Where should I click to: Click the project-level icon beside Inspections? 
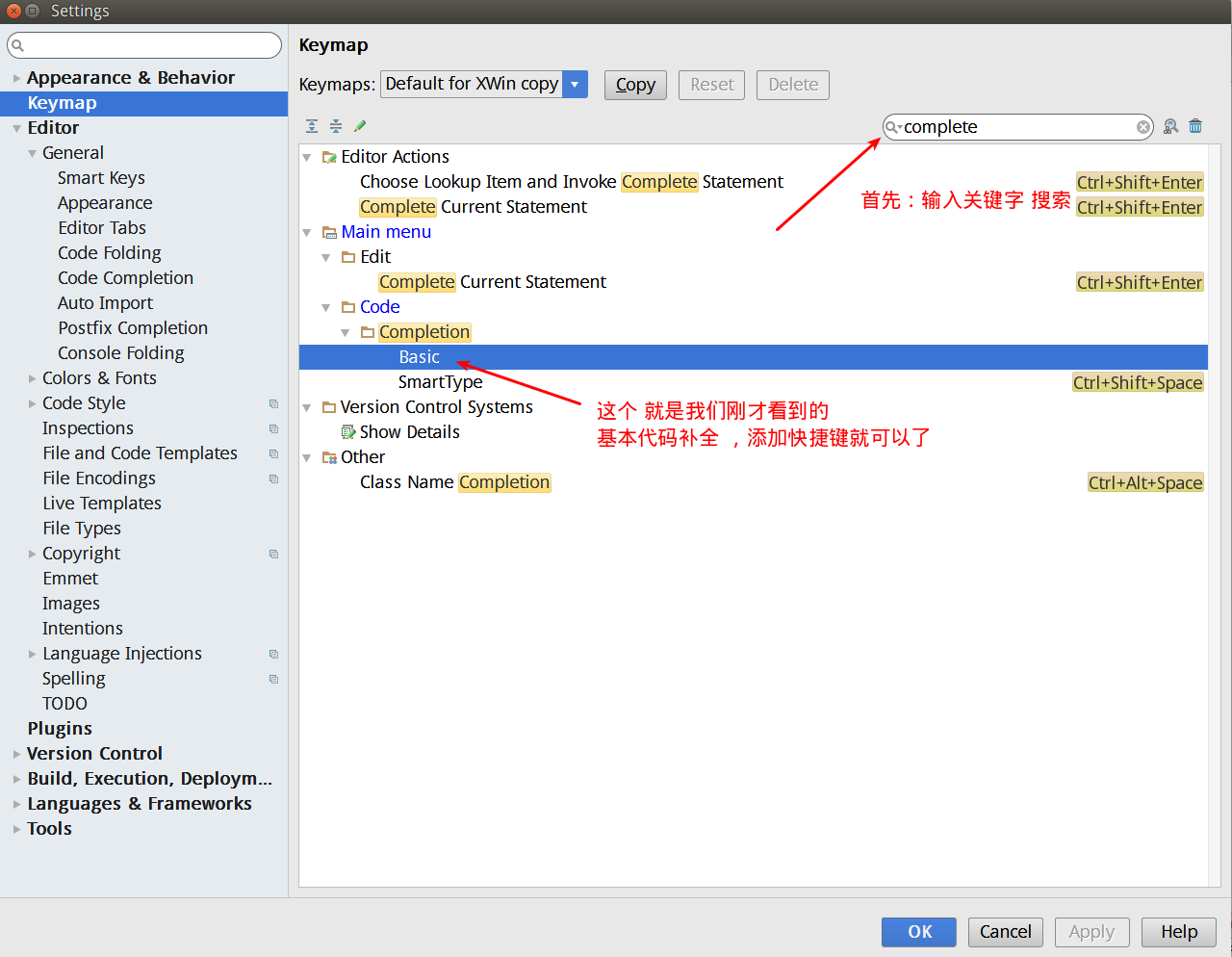[273, 428]
